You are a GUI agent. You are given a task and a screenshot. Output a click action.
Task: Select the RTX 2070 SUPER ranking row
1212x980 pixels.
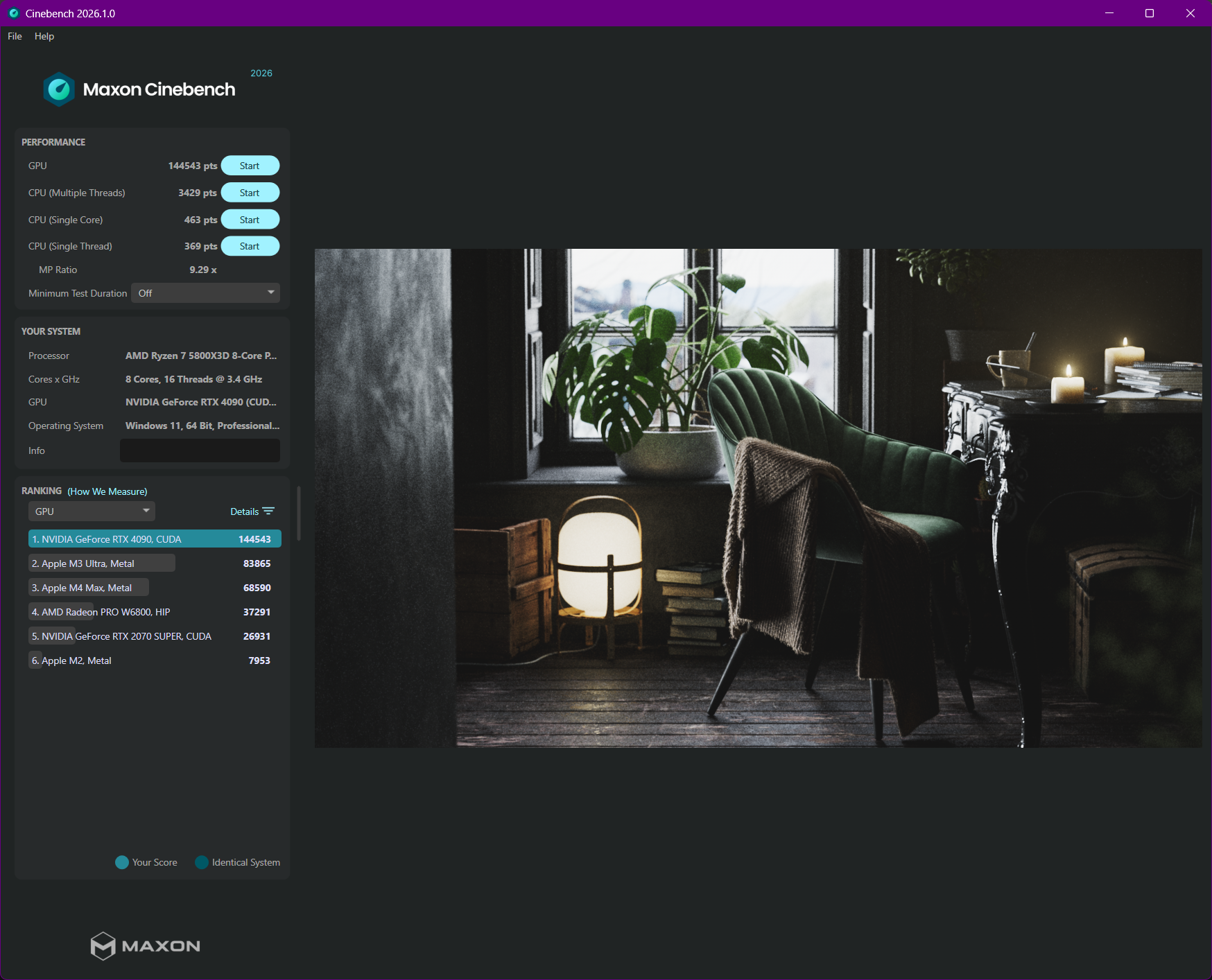click(155, 636)
